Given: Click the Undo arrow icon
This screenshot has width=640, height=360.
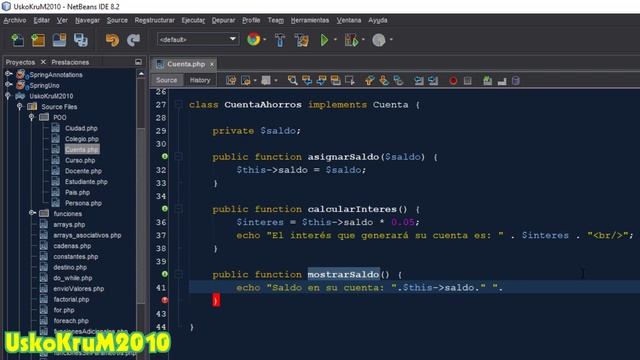Looking at the screenshot, I should [112, 40].
